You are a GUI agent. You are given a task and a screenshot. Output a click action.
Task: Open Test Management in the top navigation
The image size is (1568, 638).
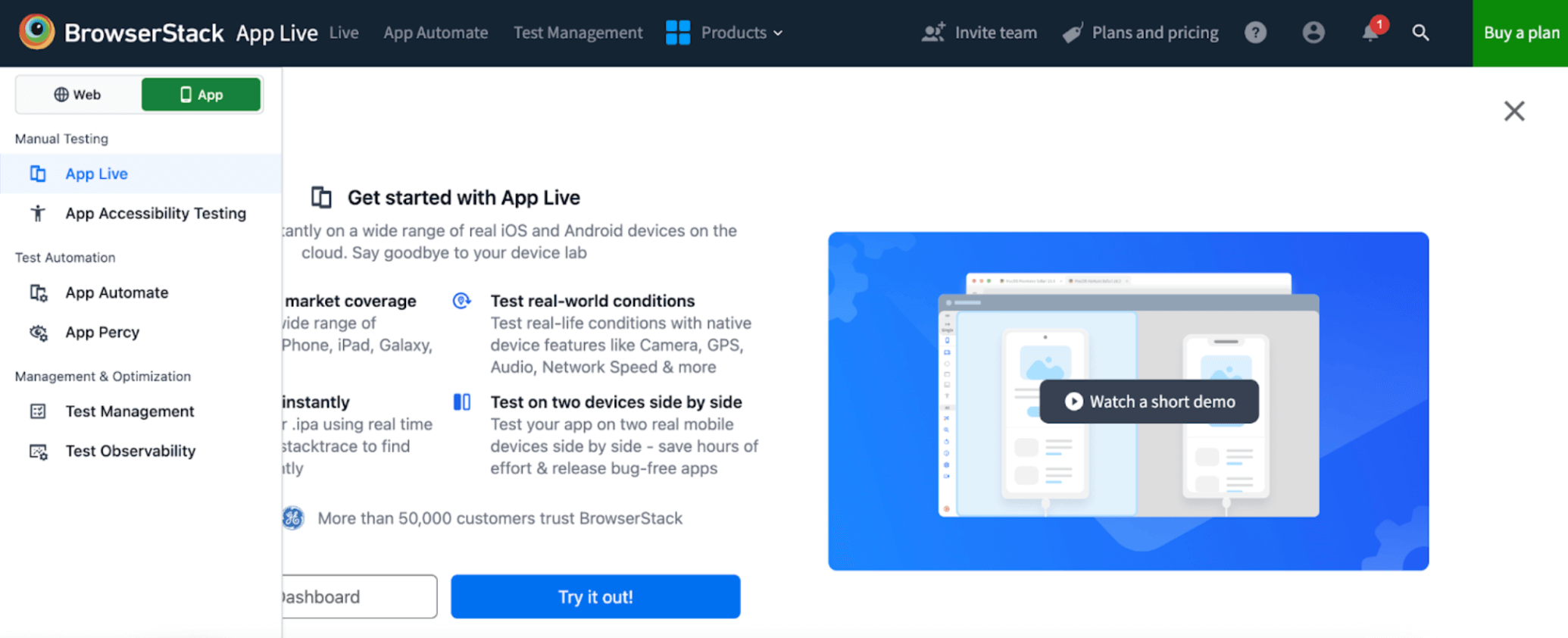[578, 33]
